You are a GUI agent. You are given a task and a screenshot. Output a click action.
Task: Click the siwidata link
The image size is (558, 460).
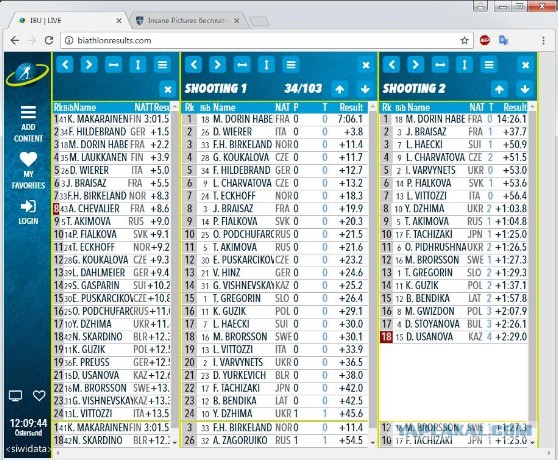28,449
